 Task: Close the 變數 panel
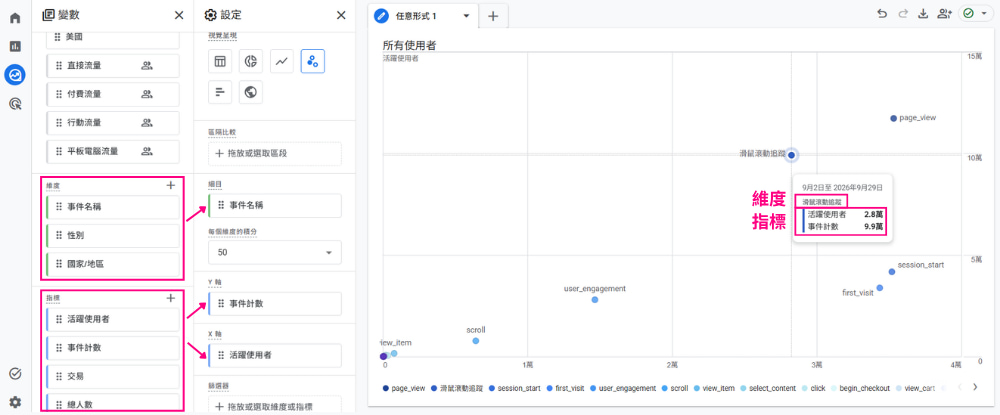(179, 15)
